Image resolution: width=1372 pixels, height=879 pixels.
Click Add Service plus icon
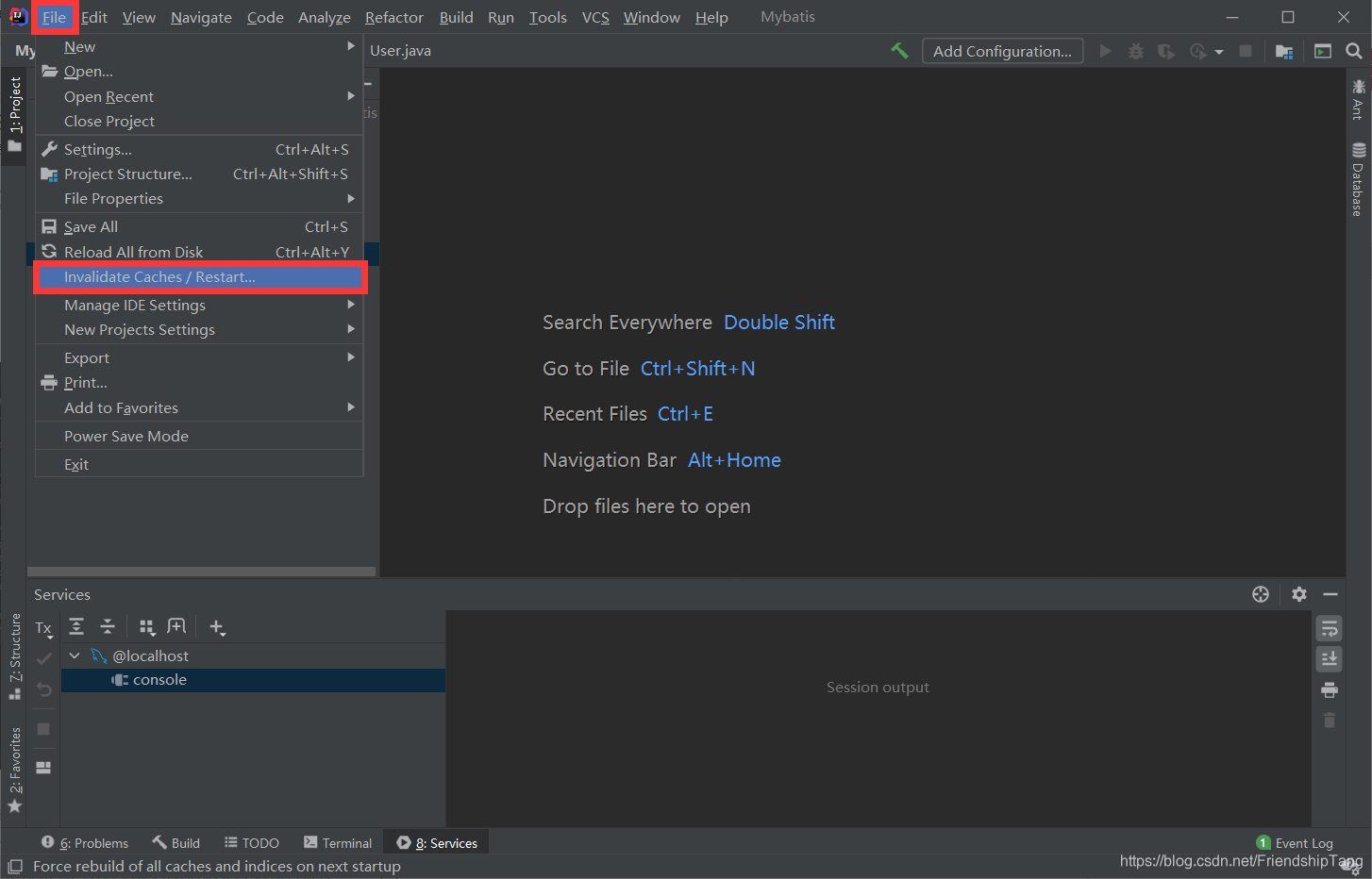(217, 627)
